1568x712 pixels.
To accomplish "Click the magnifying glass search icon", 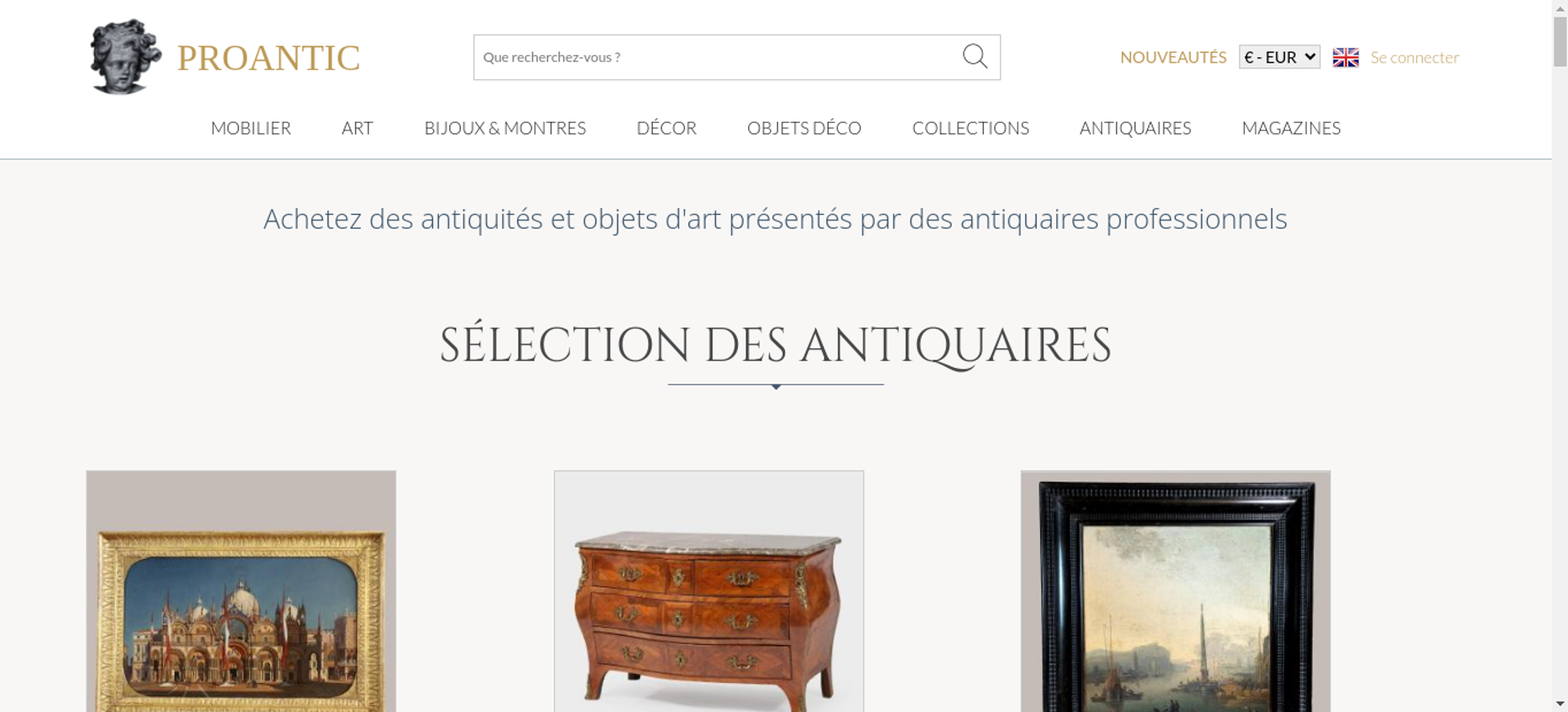I will tap(975, 56).
